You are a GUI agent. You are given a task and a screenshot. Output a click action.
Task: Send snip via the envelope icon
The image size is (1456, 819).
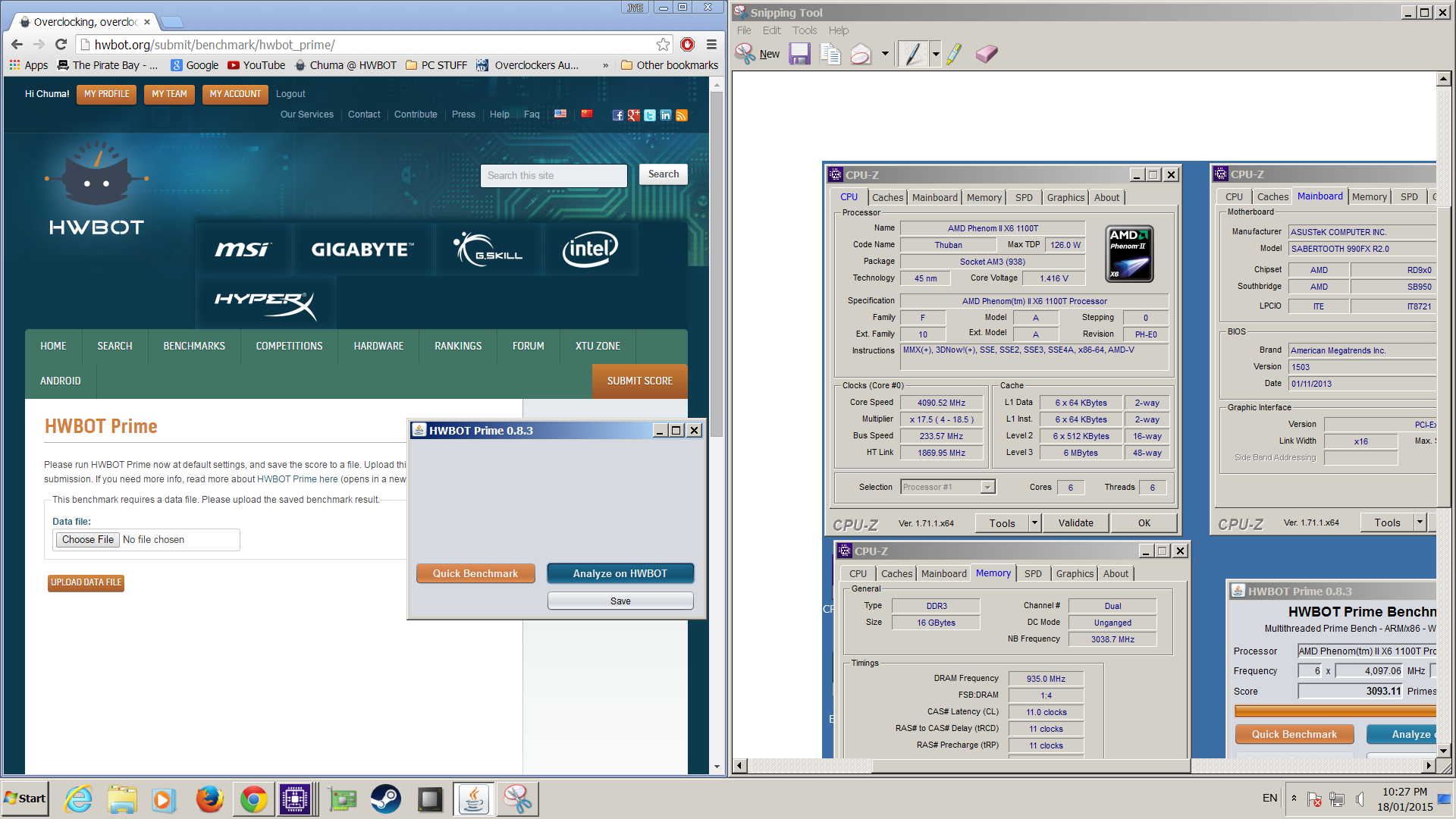861,54
